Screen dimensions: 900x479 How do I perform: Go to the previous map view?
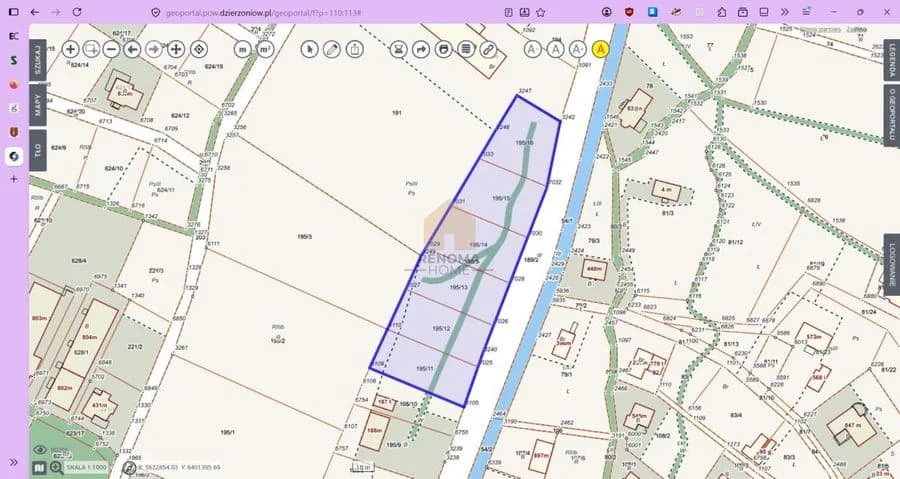tap(133, 49)
